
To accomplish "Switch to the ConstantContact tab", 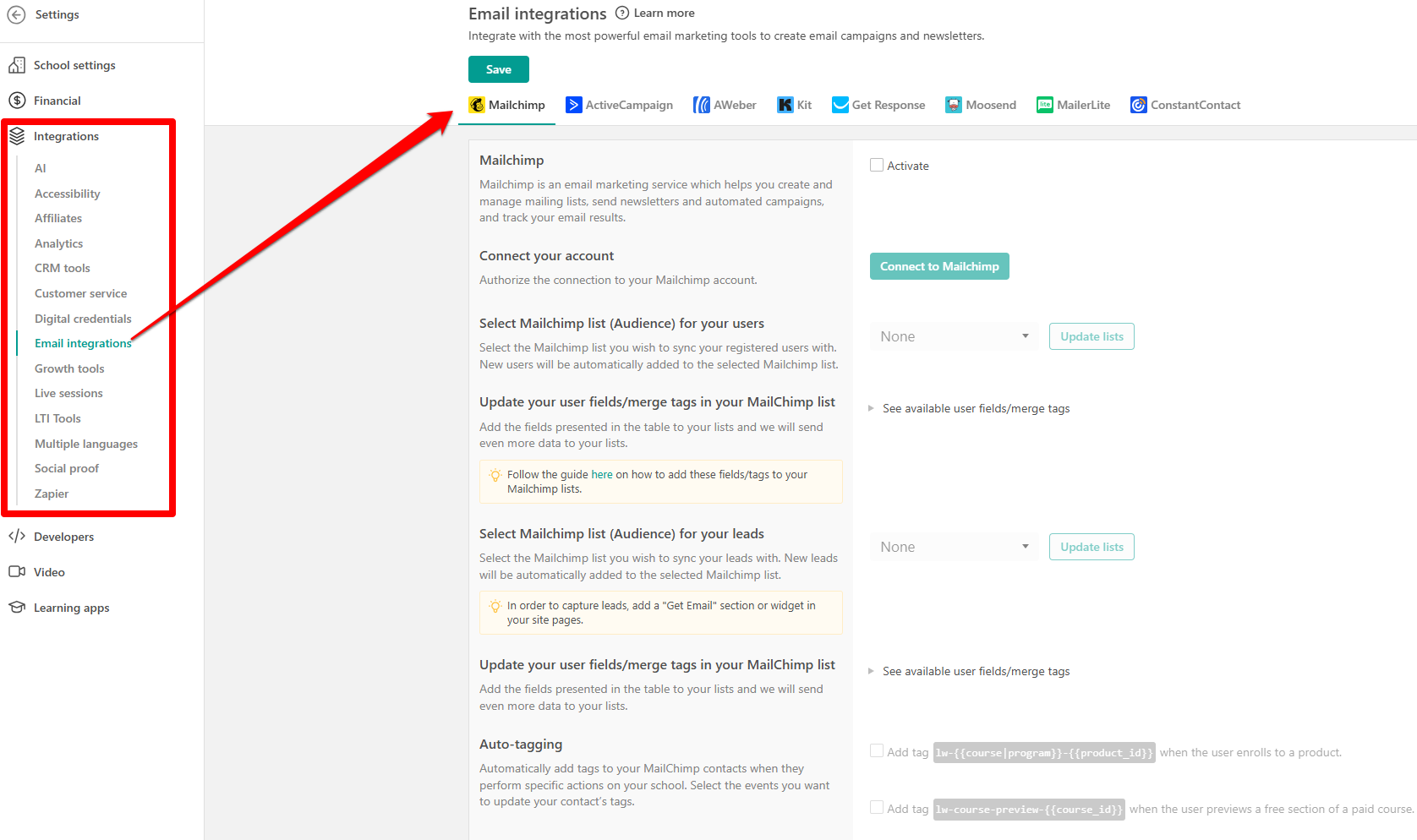I will point(1185,105).
